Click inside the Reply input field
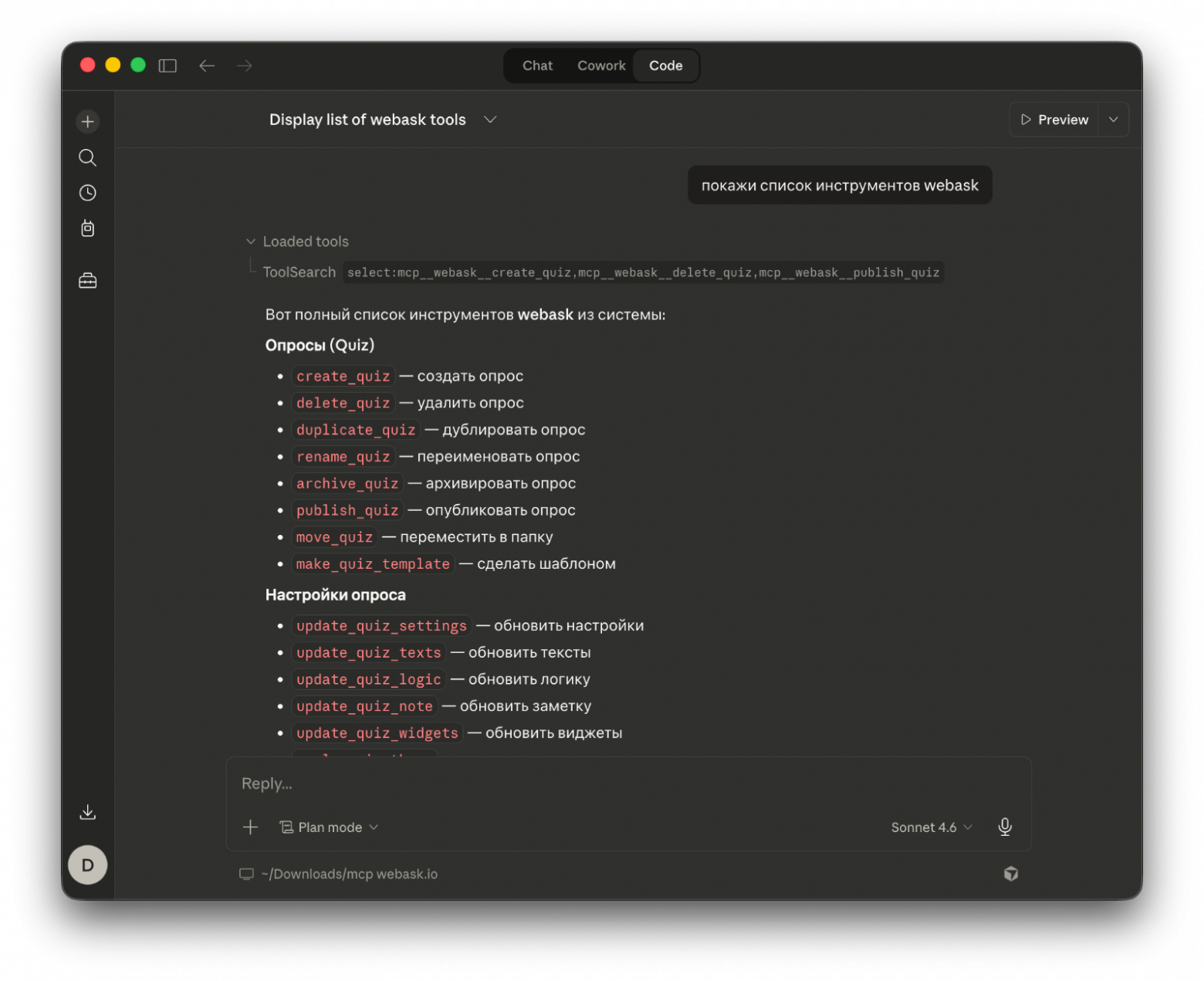Image resolution: width=1204 pixels, height=981 pixels. [x=540, y=783]
